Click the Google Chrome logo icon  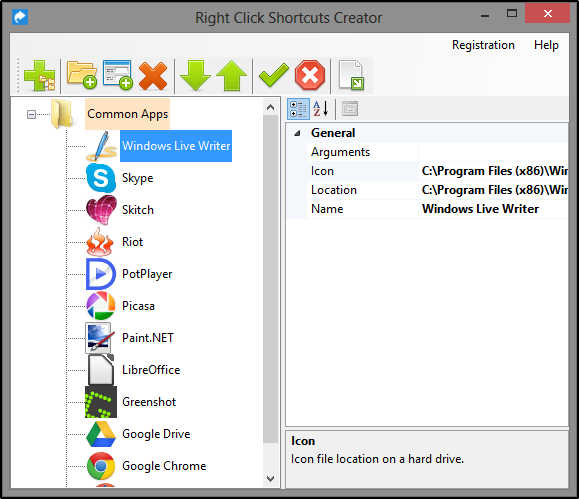tap(101, 466)
